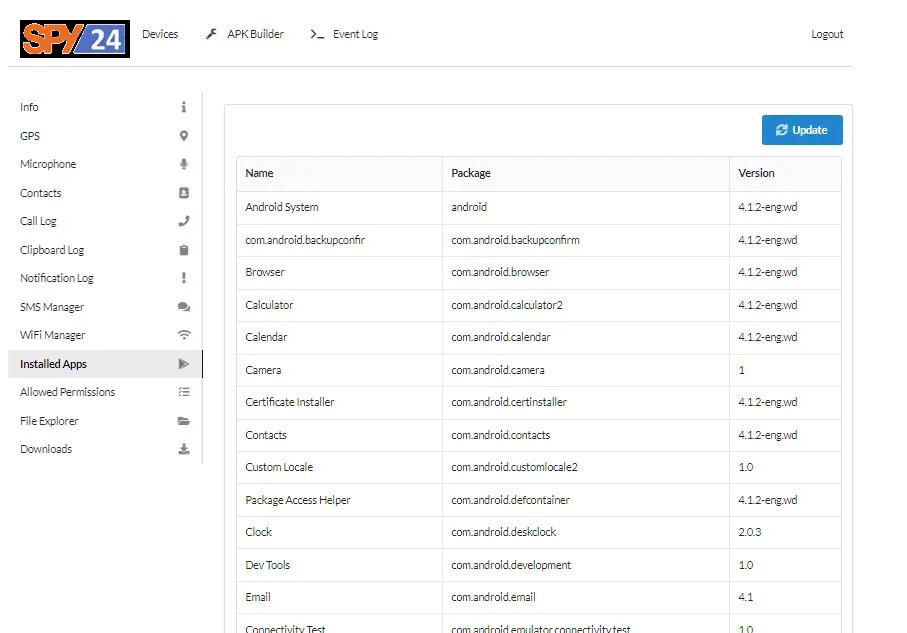Go to Downloads section
Viewport: 907px width, 633px height.
click(x=105, y=449)
